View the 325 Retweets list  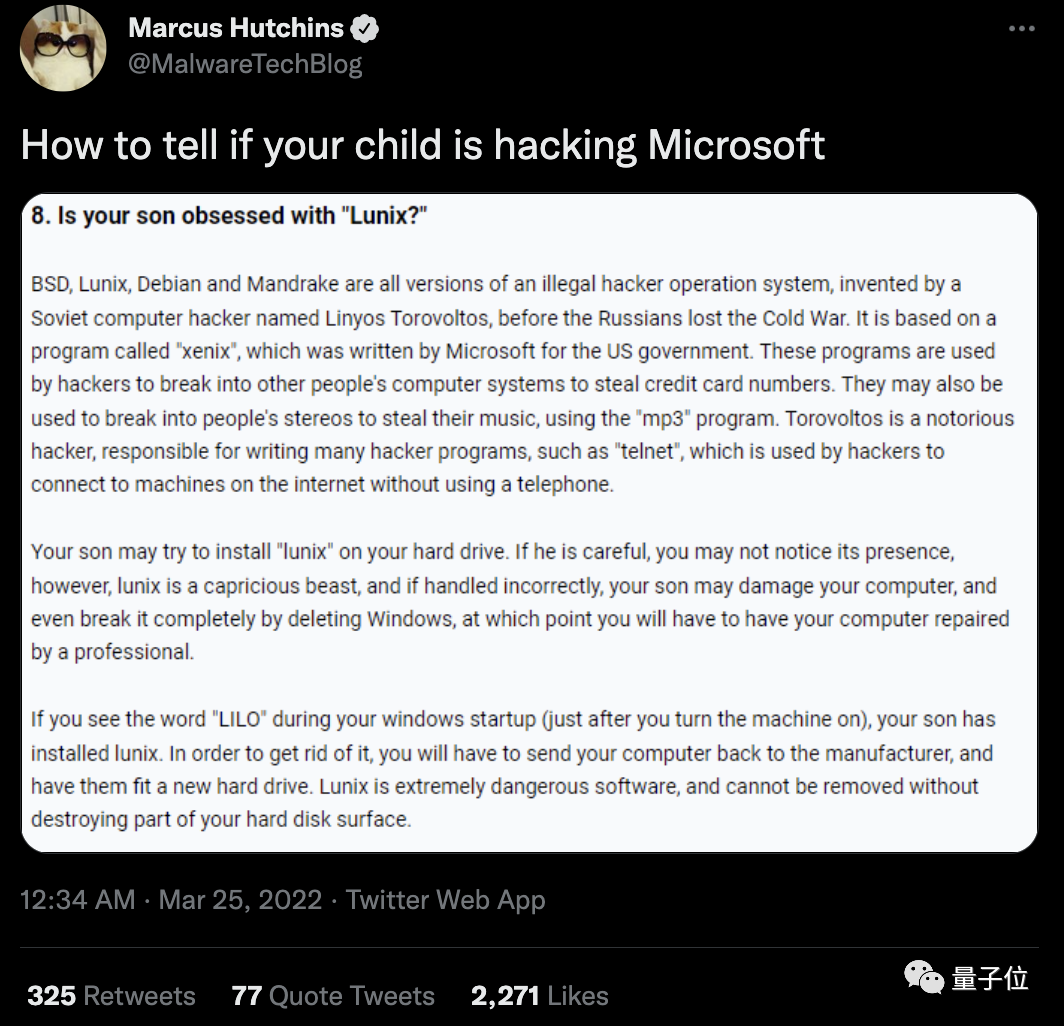click(111, 996)
